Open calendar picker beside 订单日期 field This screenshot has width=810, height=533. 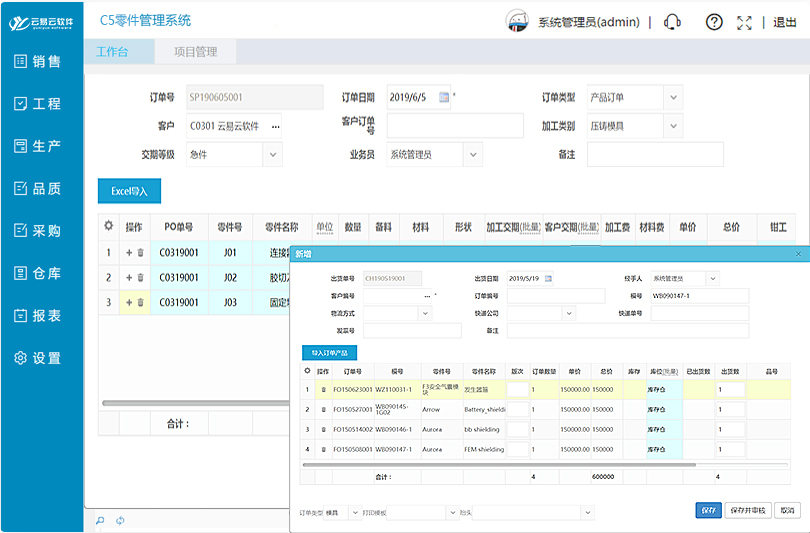[x=445, y=97]
